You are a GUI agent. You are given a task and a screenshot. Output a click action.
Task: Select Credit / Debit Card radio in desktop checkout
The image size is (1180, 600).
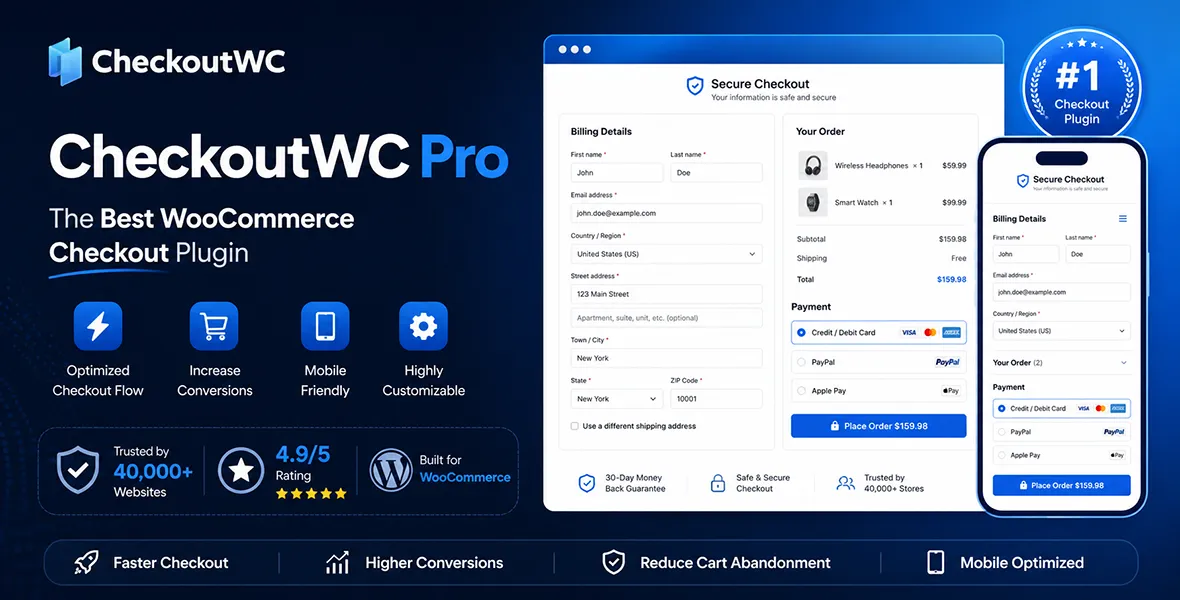[801, 332]
